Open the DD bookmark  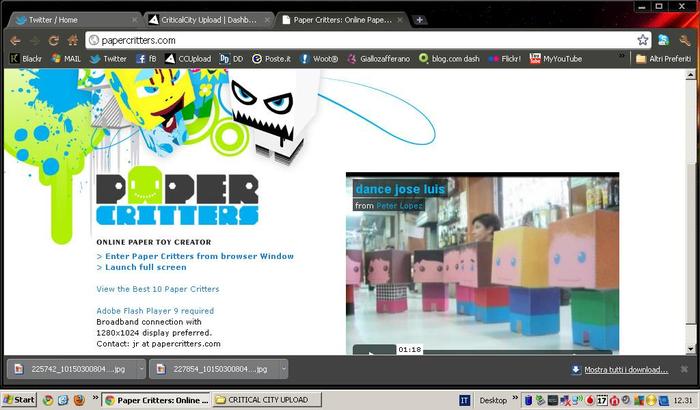tap(231, 59)
